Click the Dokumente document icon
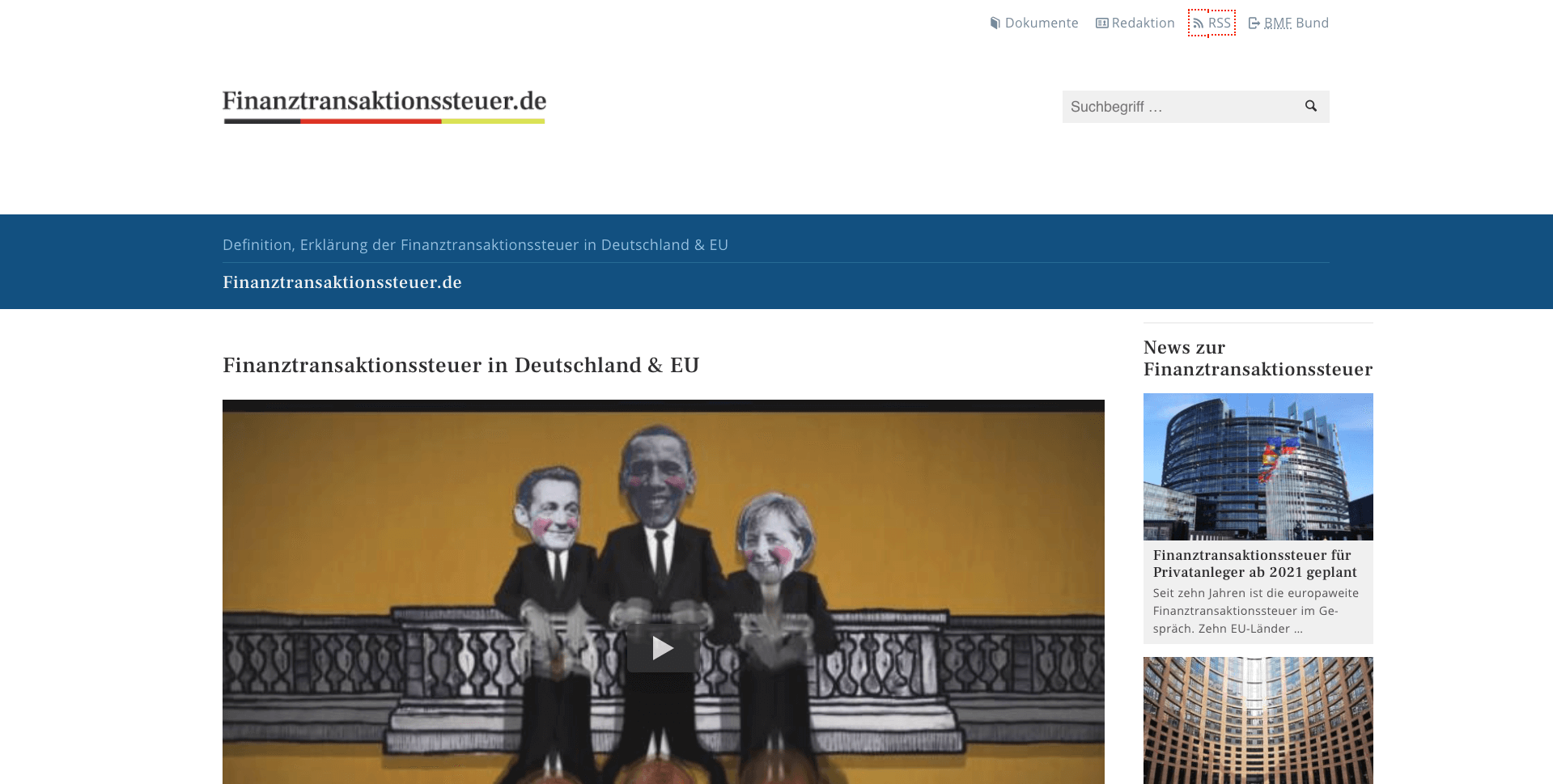This screenshot has height=784, width=1553. click(x=995, y=23)
